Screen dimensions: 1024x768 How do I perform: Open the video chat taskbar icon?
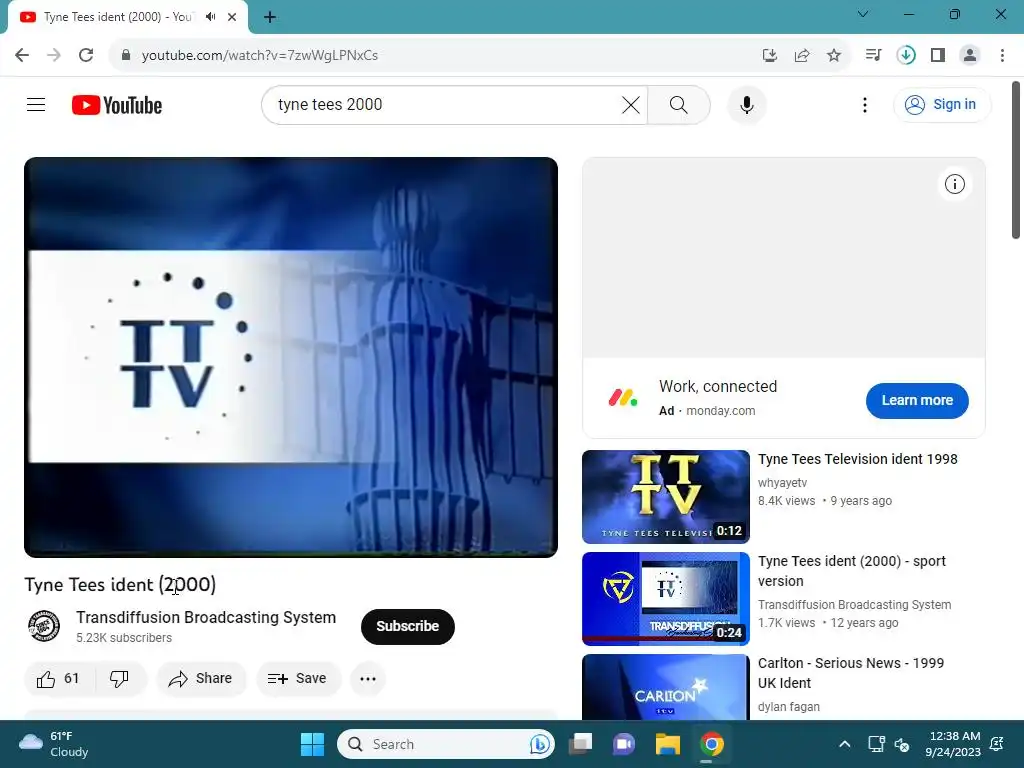point(624,744)
